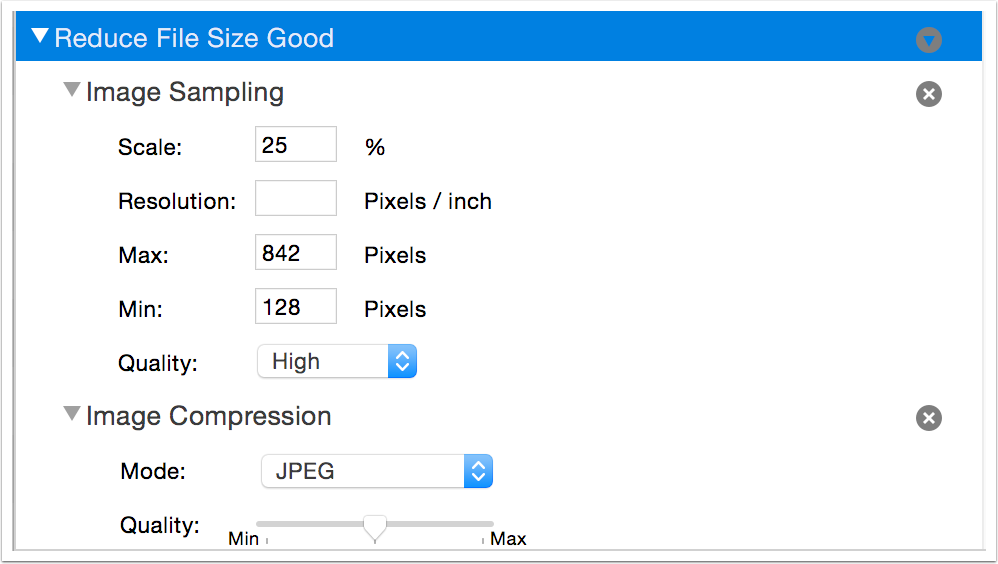Open the sampling Quality dropdown set to High
998x564 pixels.
coord(336,362)
